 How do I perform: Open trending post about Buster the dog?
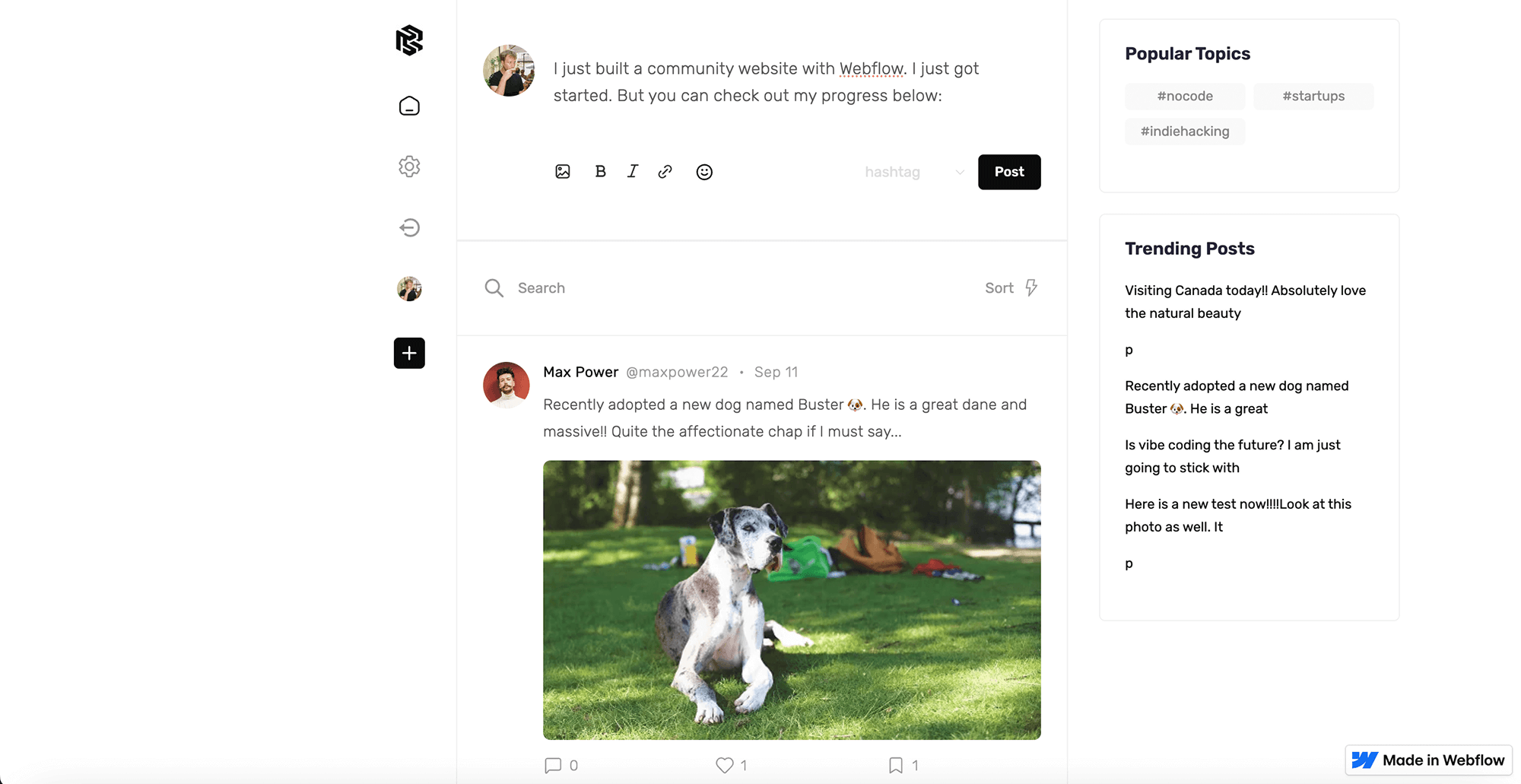1237,397
